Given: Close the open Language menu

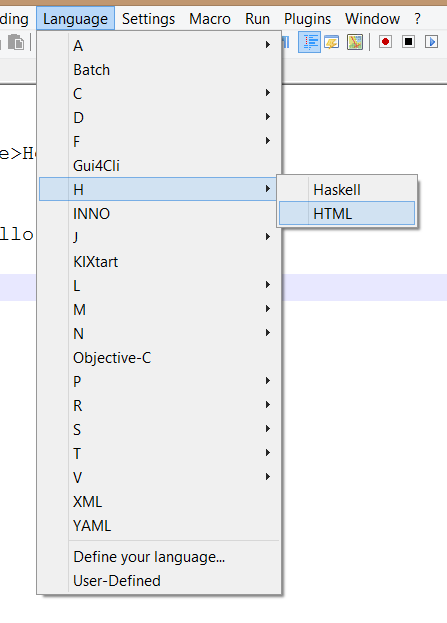Looking at the screenshot, I should point(75,19).
